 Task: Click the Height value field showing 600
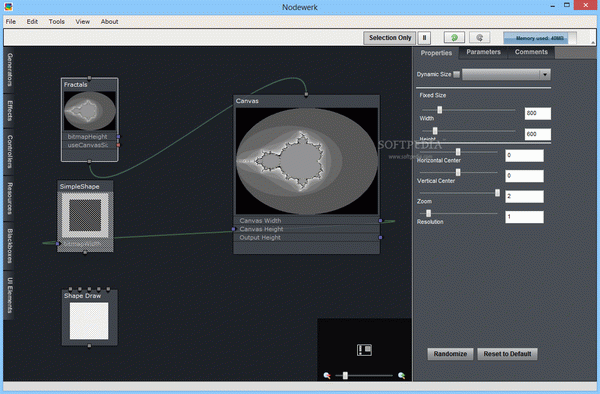tap(538, 134)
